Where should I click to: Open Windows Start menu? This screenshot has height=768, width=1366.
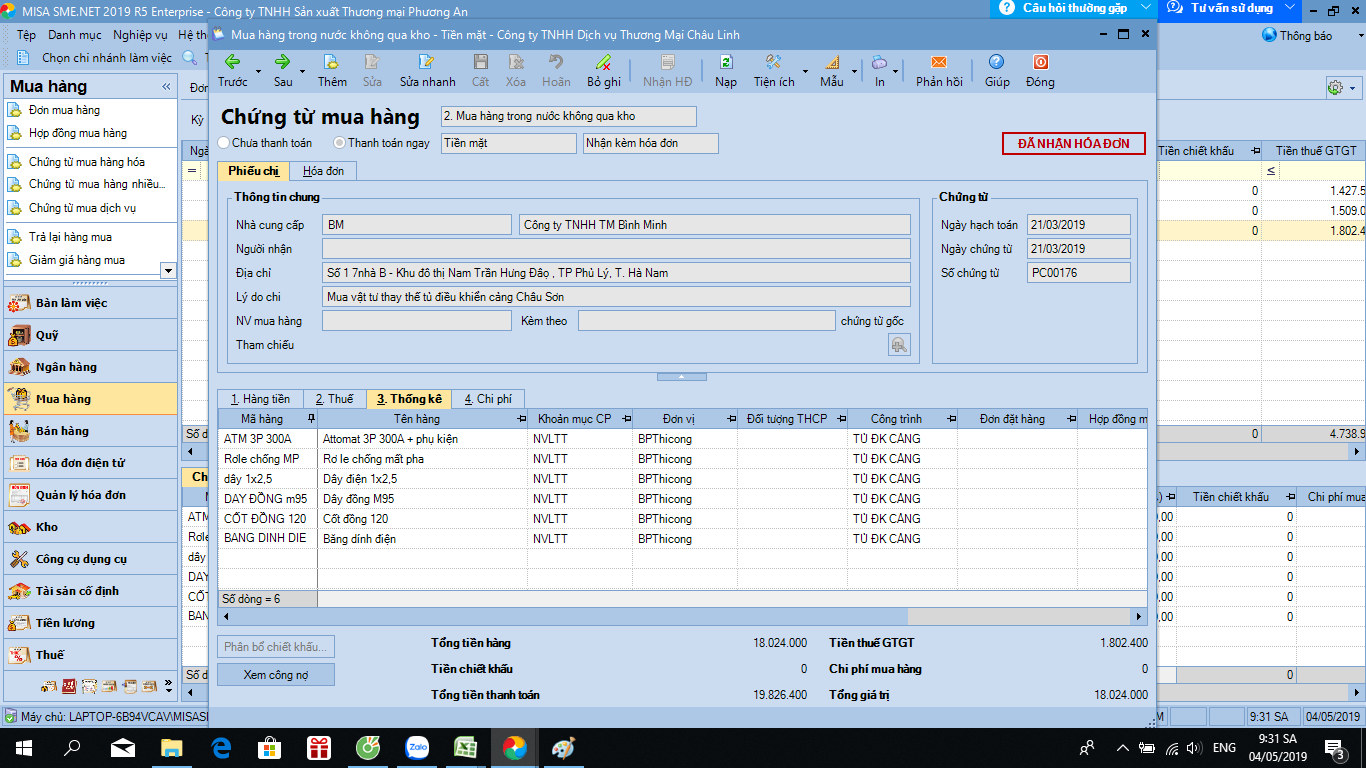click(x=22, y=747)
